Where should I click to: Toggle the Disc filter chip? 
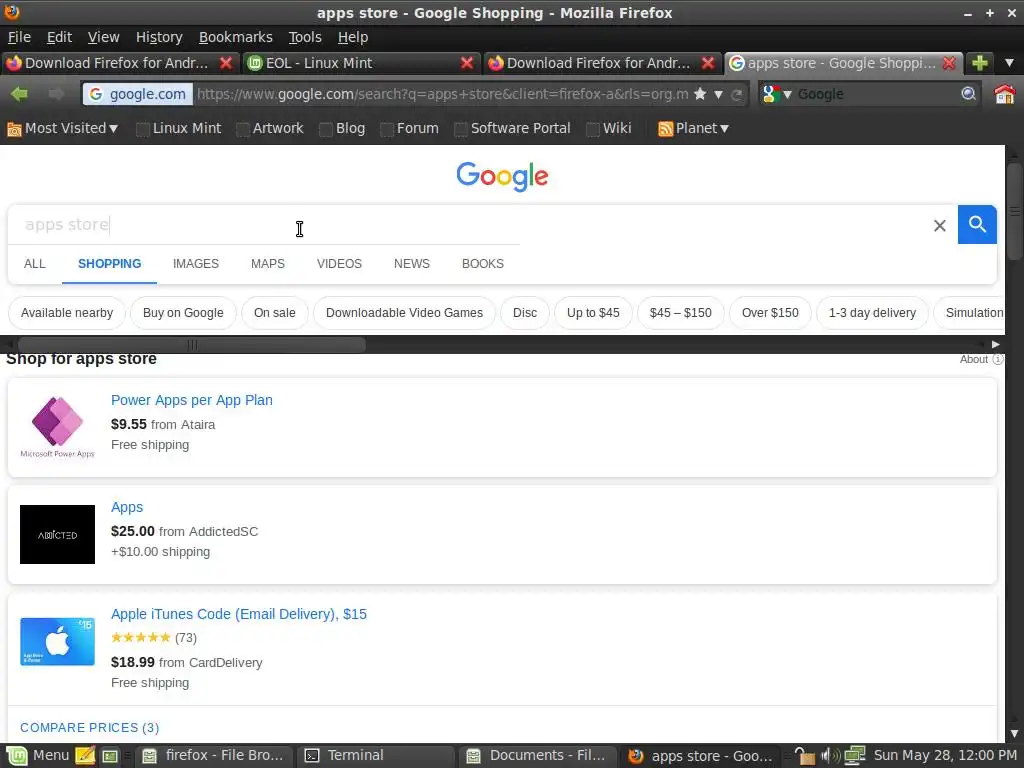click(x=524, y=313)
